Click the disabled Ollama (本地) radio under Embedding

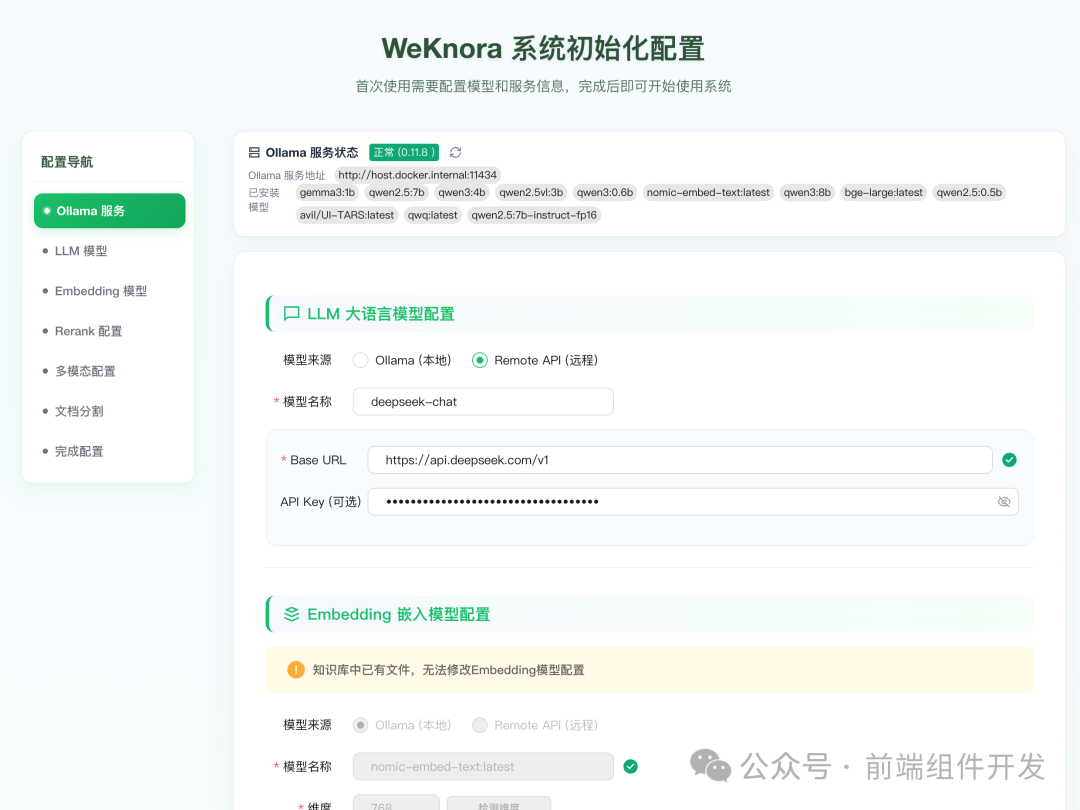tap(360, 724)
